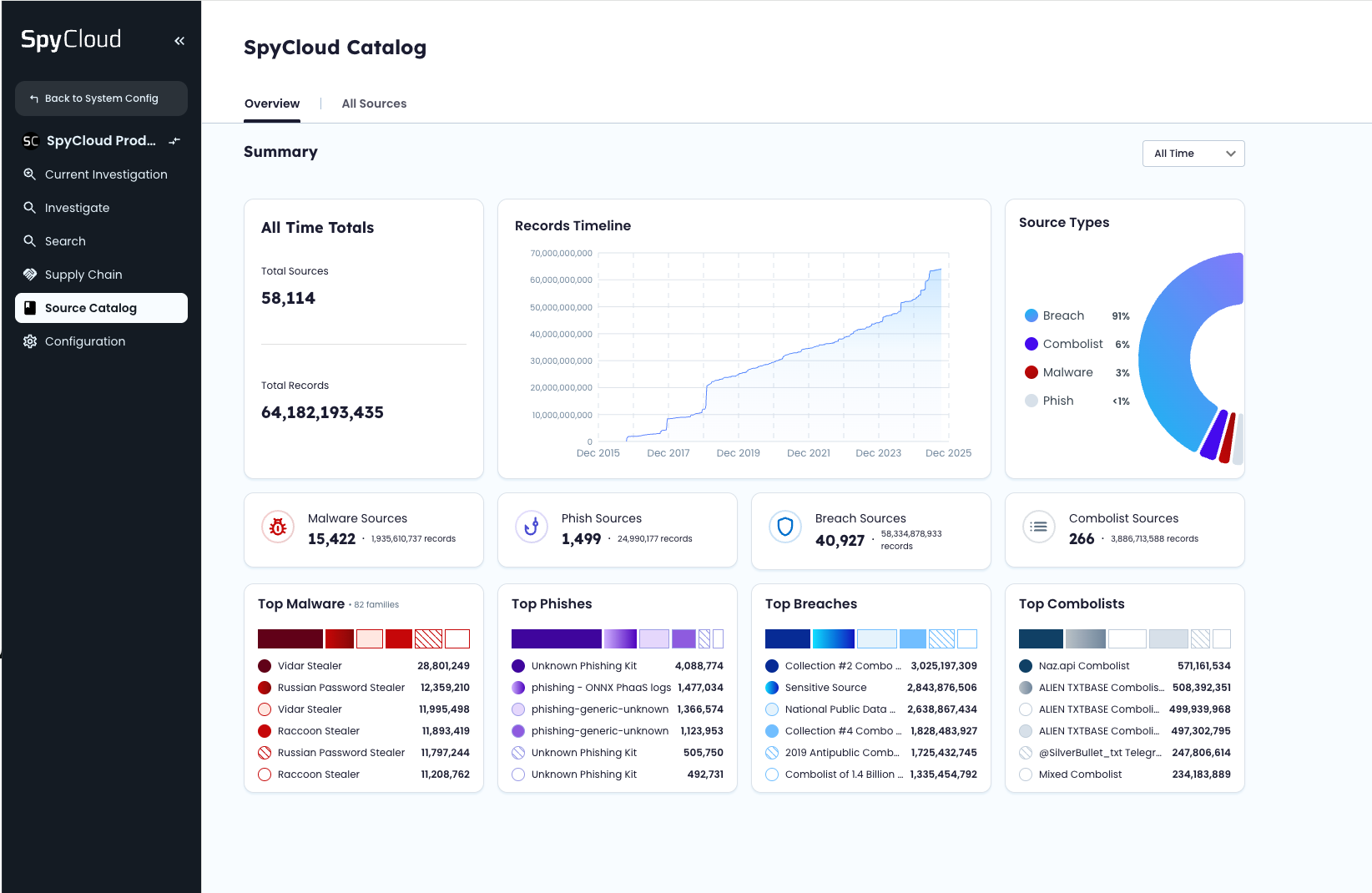The width and height of the screenshot is (1372, 893).
Task: Select Combolist of 1.4 Billion breach row
Action: click(871, 774)
